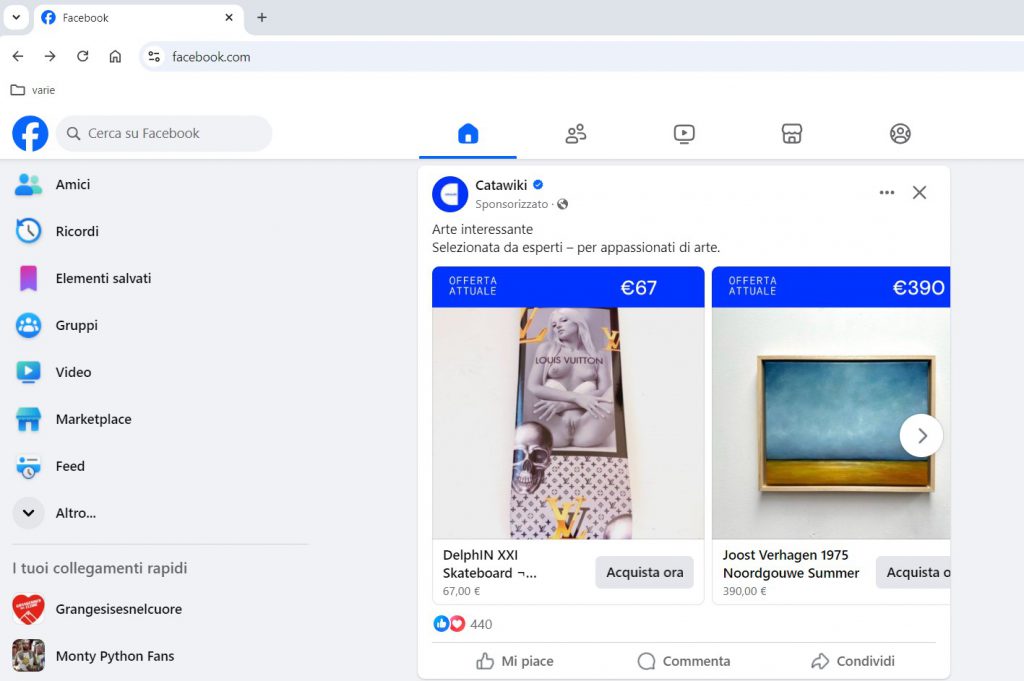Open a new browser tab with plus
The image size is (1024, 681).
(x=262, y=18)
